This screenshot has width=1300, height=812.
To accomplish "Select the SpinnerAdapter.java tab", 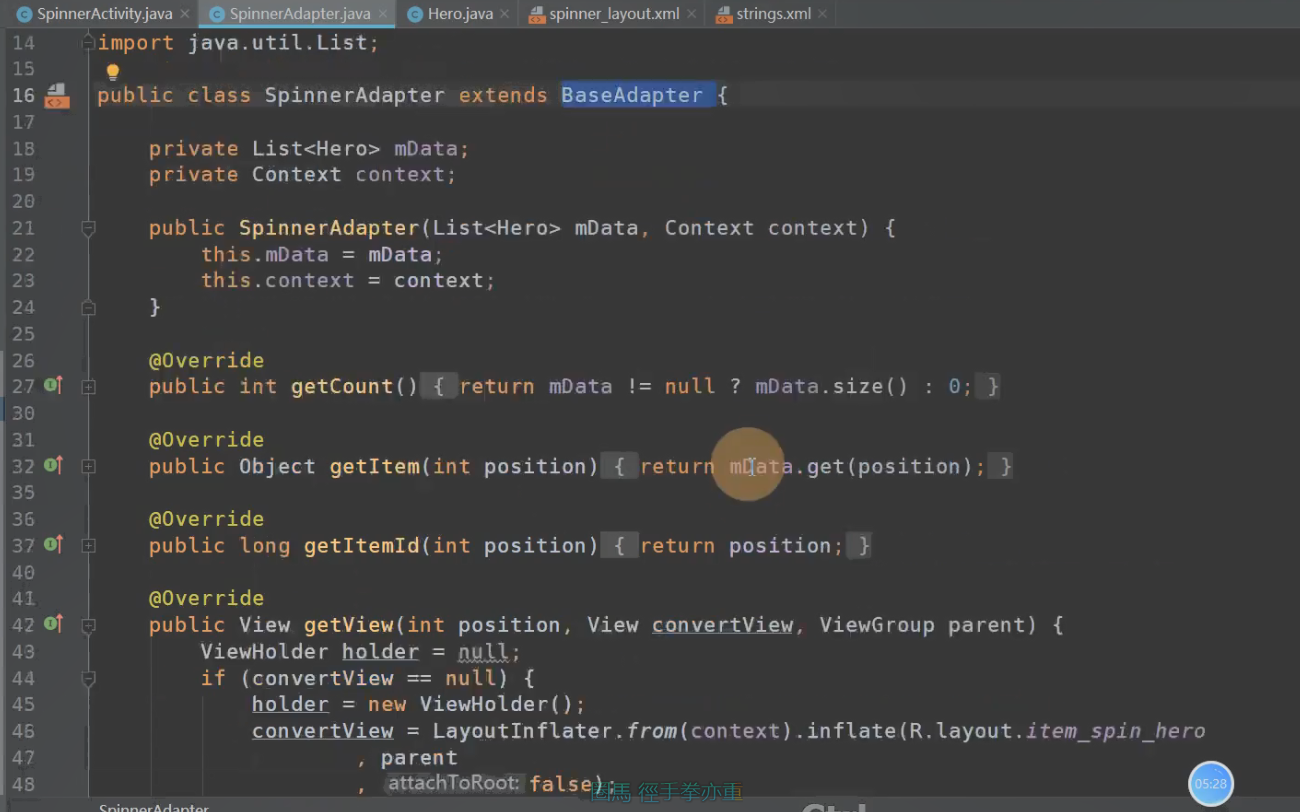I will [300, 14].
